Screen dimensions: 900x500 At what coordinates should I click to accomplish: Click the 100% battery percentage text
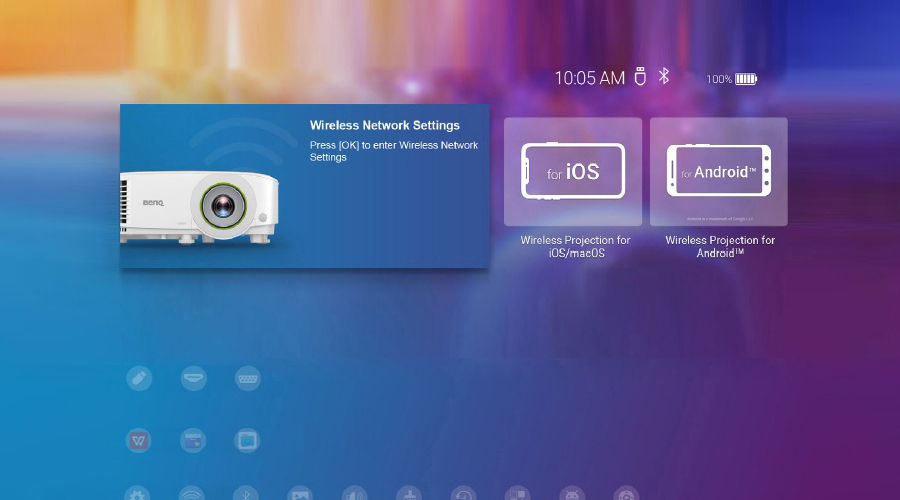coord(719,79)
